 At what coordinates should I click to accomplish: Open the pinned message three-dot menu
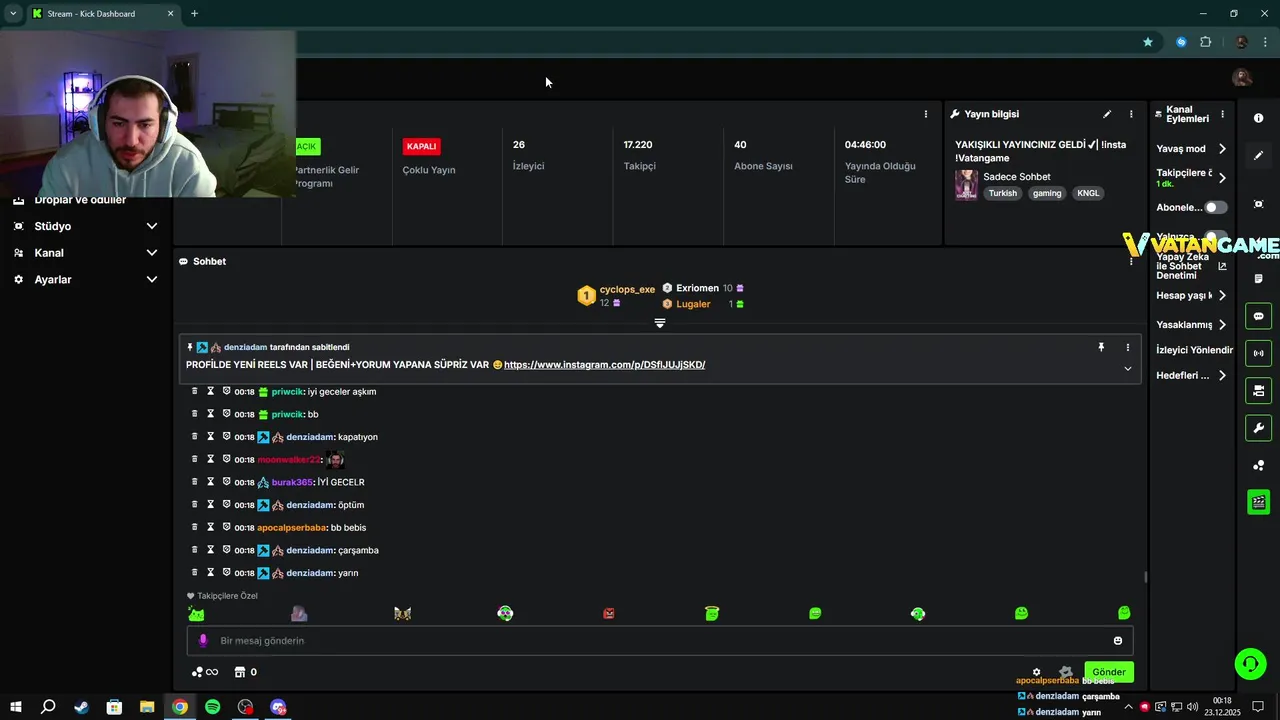(x=1127, y=347)
